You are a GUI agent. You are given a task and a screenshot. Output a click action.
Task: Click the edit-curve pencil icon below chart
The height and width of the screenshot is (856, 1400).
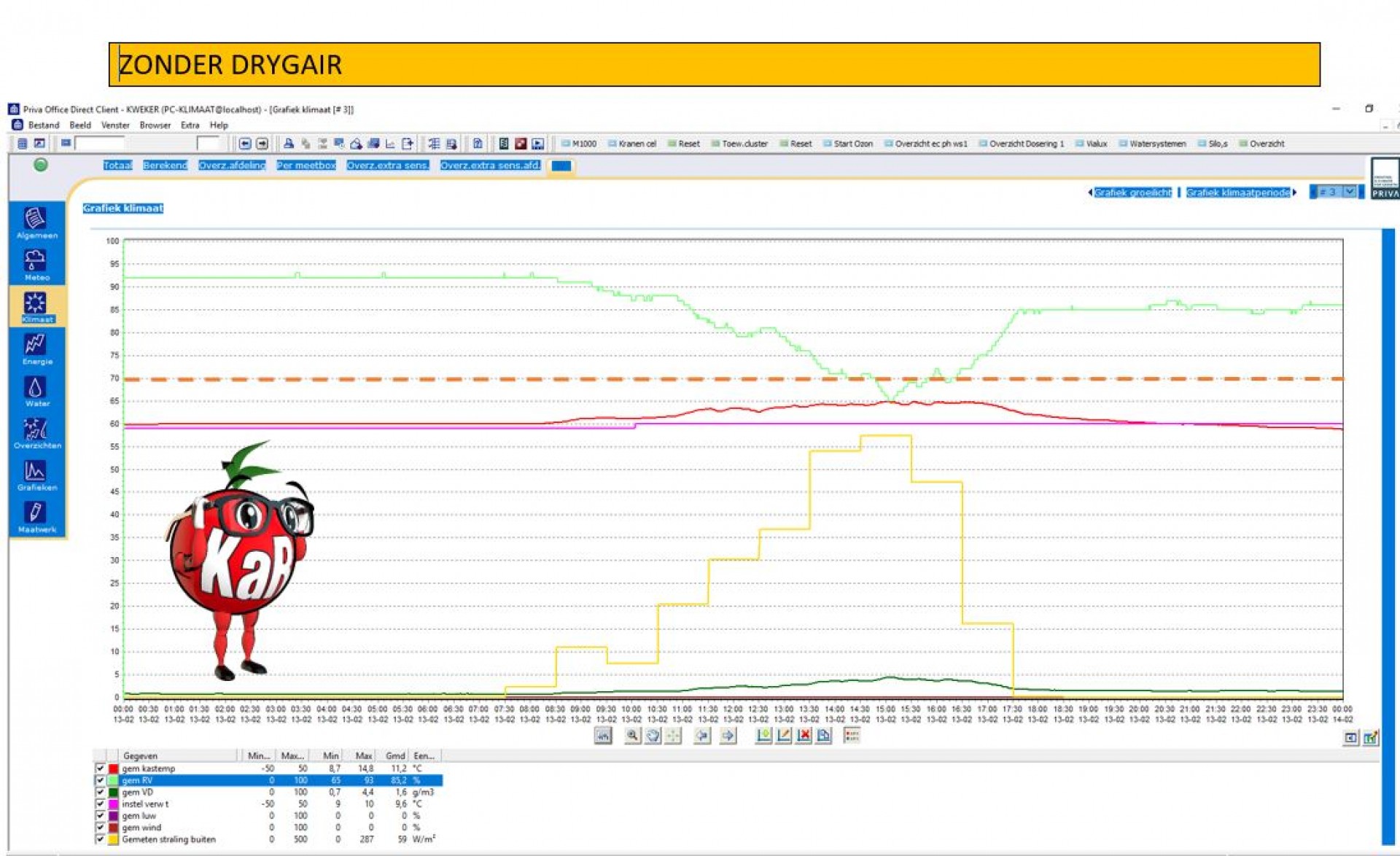click(783, 736)
